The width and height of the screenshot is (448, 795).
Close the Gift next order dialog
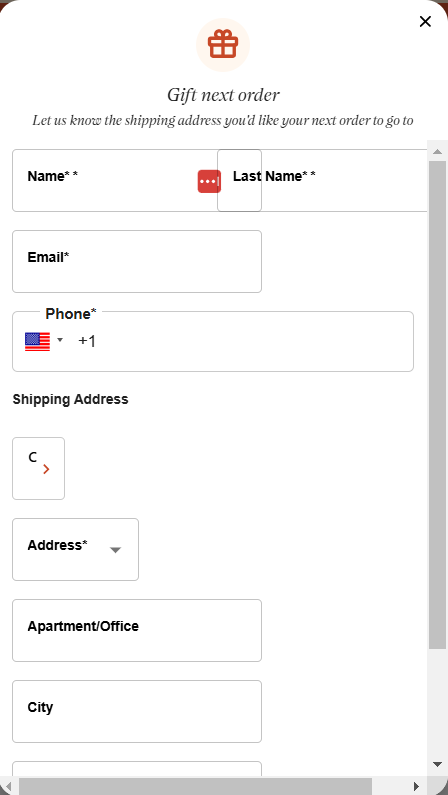point(425,21)
